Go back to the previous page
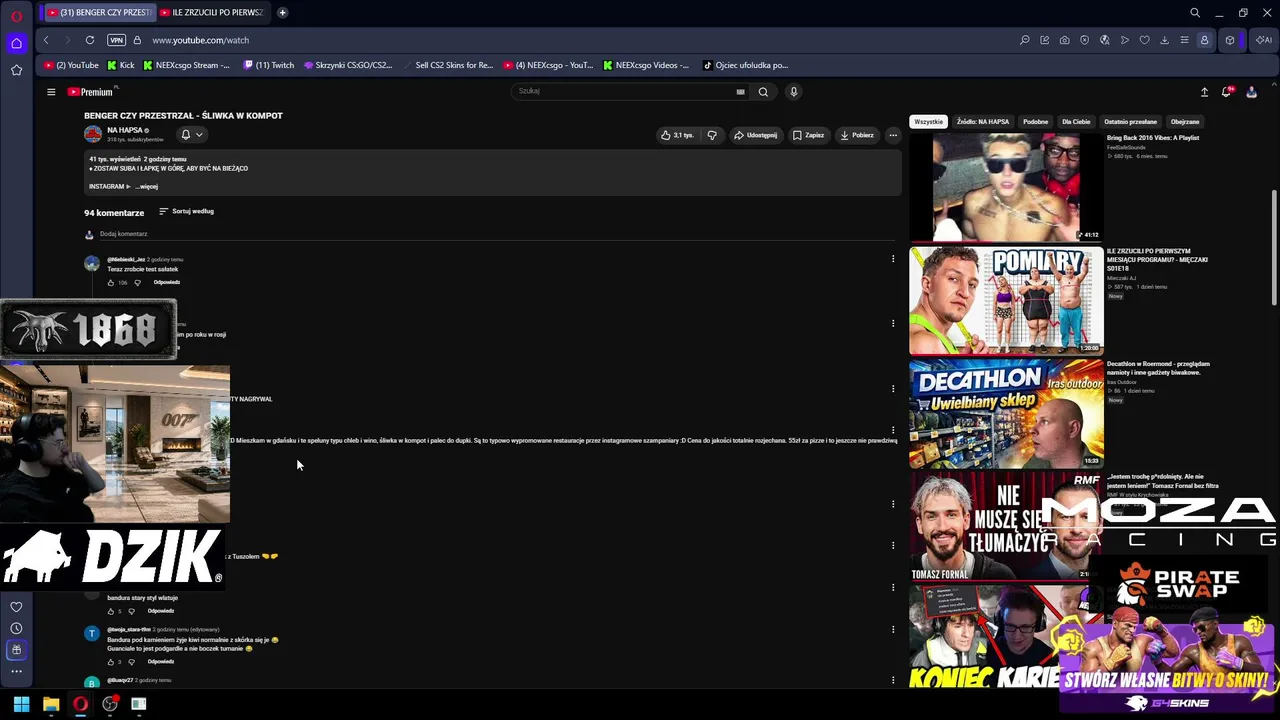This screenshot has width=1280, height=720. coord(46,40)
